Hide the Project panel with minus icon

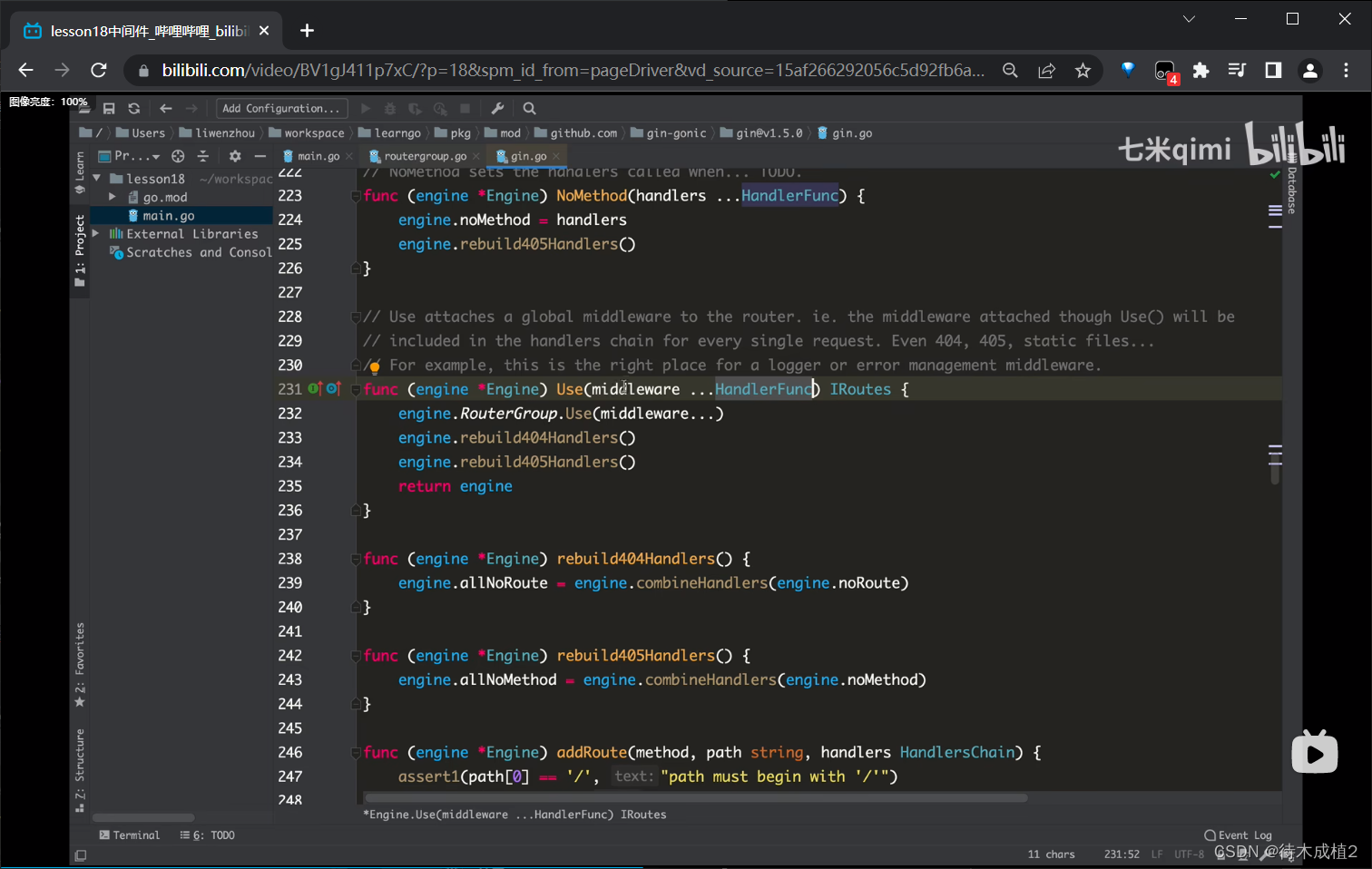(x=260, y=156)
